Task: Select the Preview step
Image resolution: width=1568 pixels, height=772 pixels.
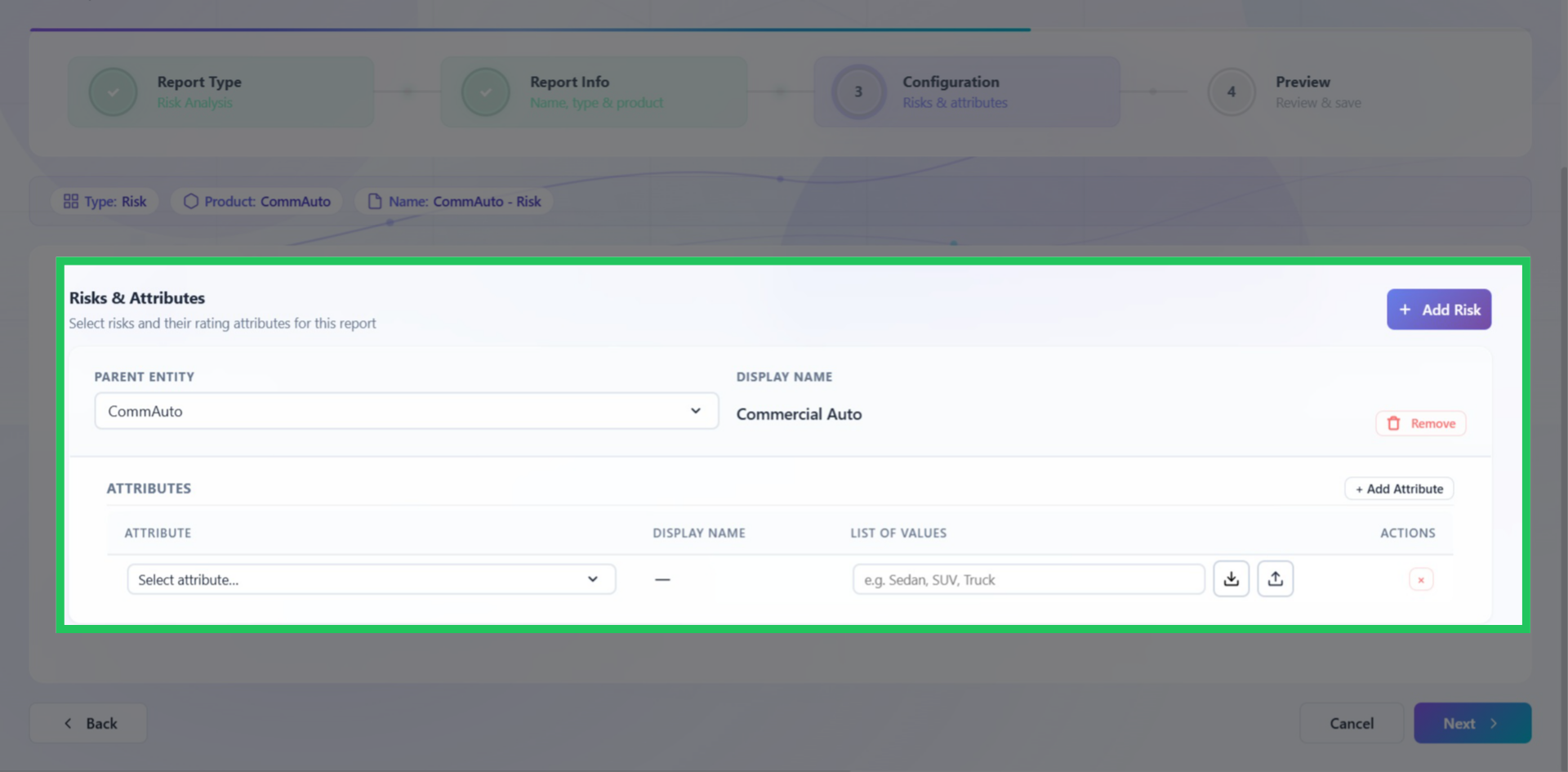Action: click(1286, 91)
